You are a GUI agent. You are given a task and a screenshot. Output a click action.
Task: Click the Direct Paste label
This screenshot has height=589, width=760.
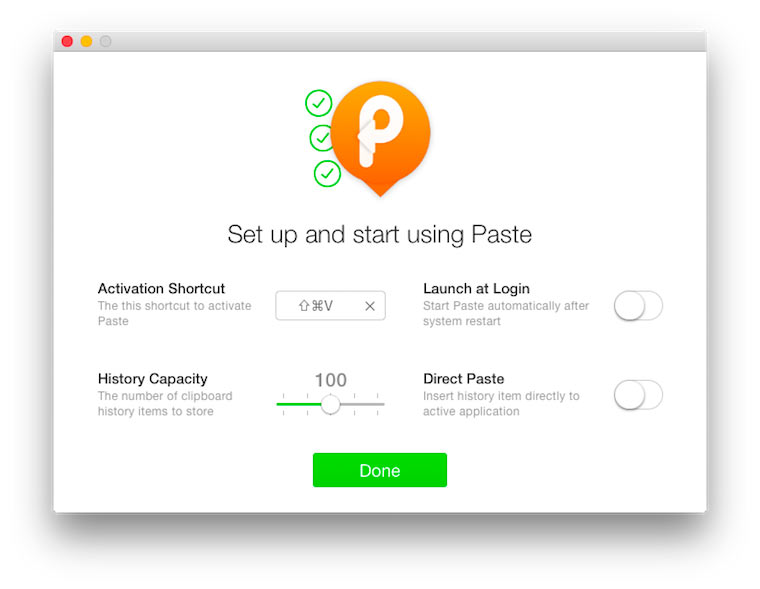[463, 379]
